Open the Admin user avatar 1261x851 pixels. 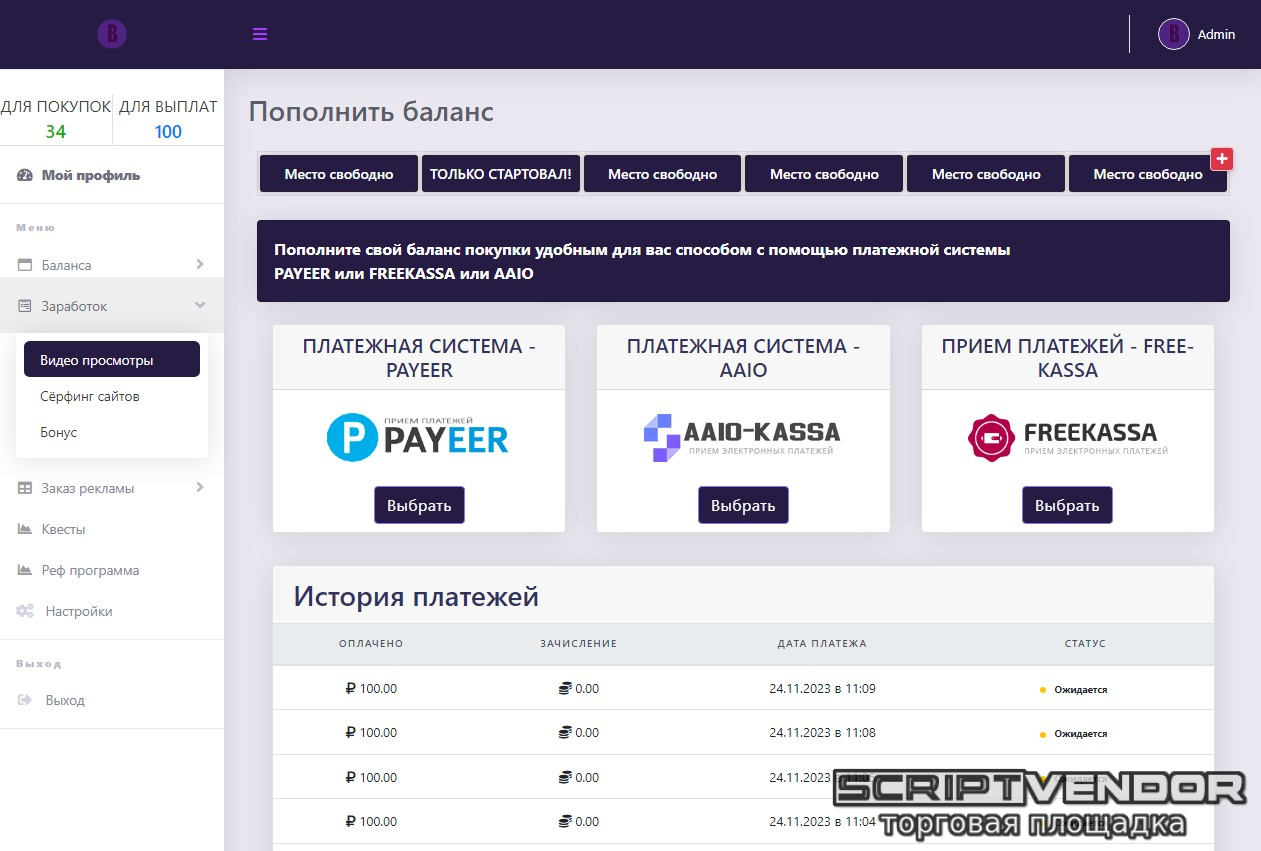coord(1173,34)
